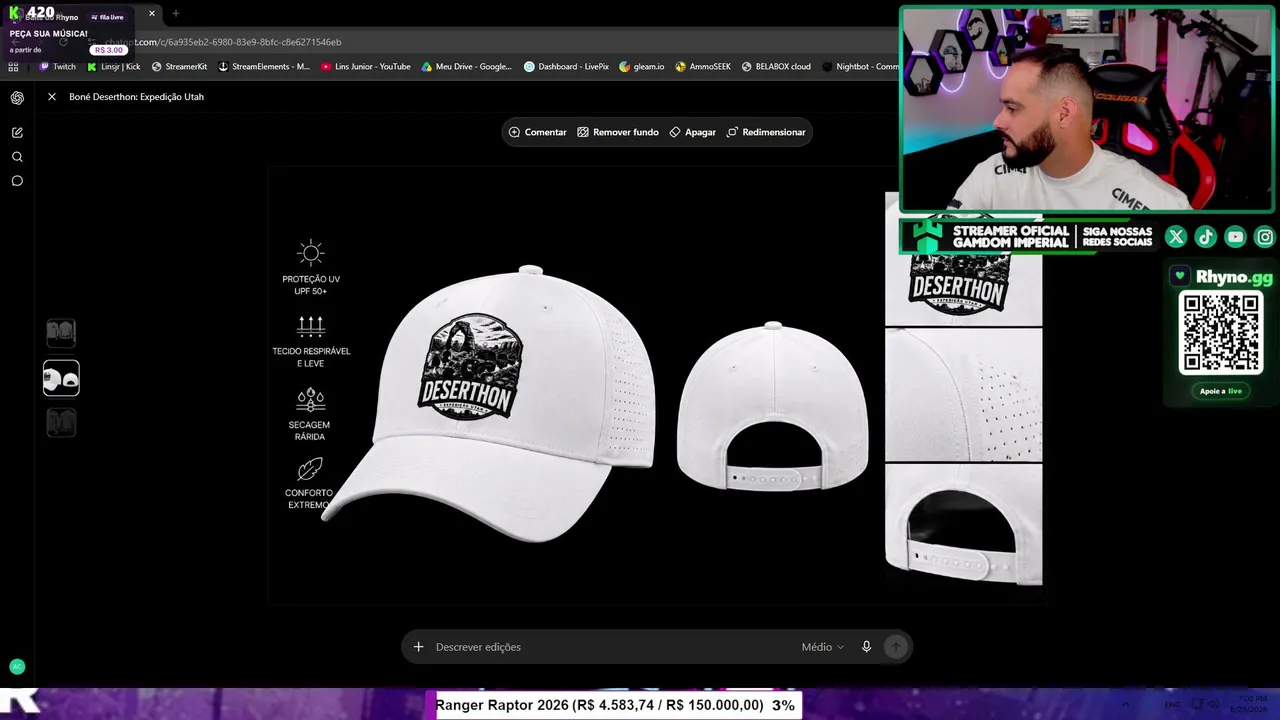
Task: Close the current browser tab
Action: pyautogui.click(x=152, y=14)
